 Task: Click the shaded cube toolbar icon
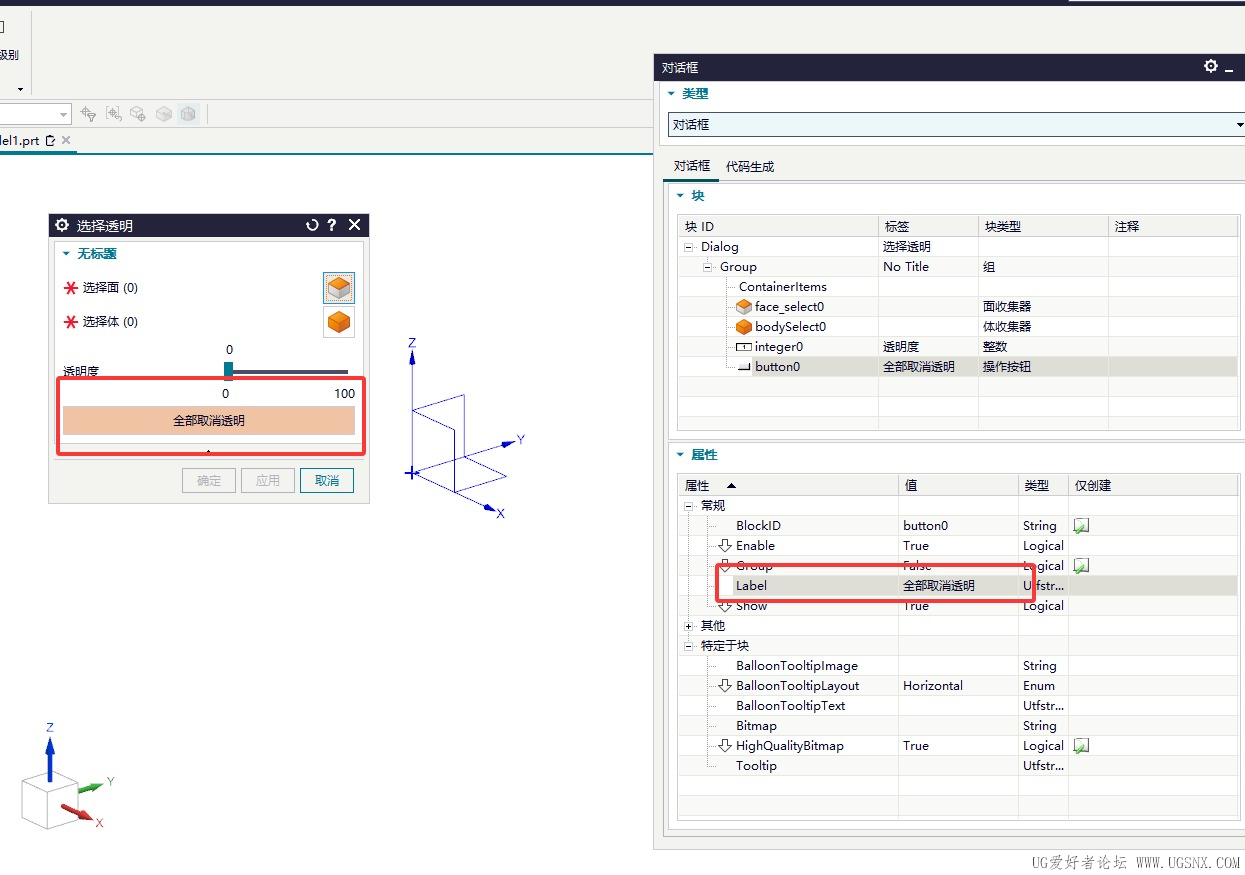[x=164, y=114]
